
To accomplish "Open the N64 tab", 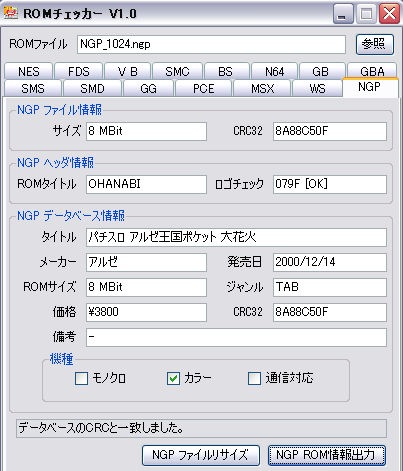I will tap(274, 71).
